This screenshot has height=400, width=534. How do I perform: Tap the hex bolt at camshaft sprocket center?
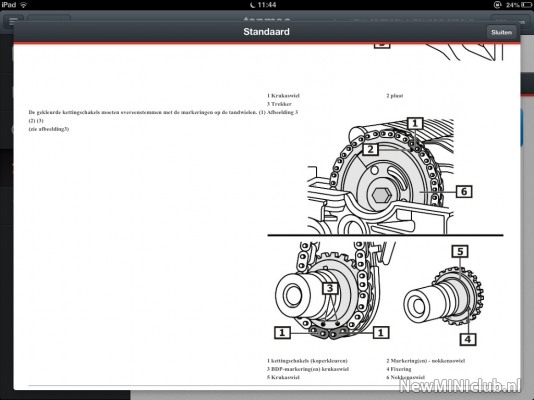click(x=381, y=195)
